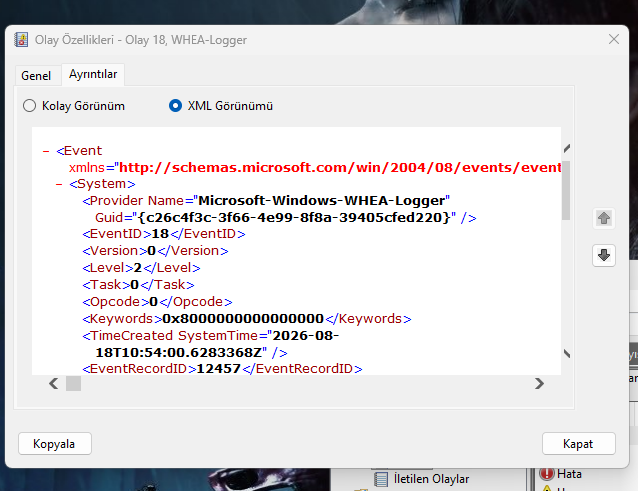This screenshot has height=491, width=638.
Task: Switch to the Genel tab
Action: coord(36,76)
